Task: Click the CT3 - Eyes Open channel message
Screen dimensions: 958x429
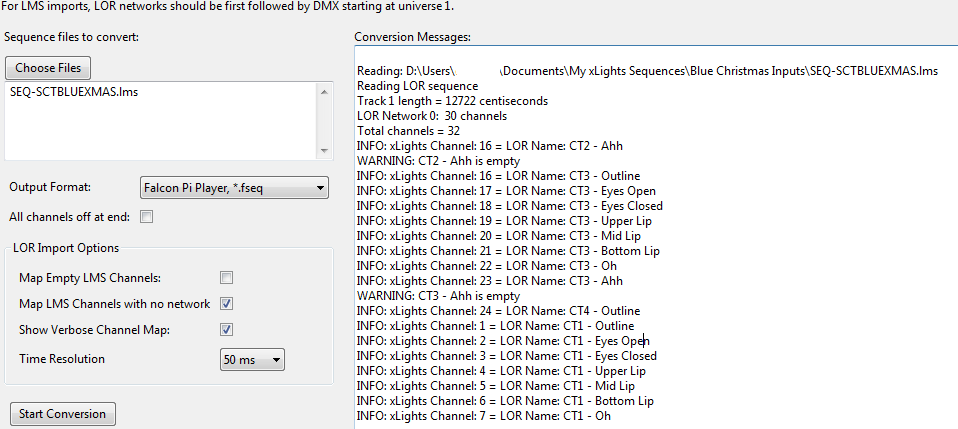Action: click(x=506, y=191)
